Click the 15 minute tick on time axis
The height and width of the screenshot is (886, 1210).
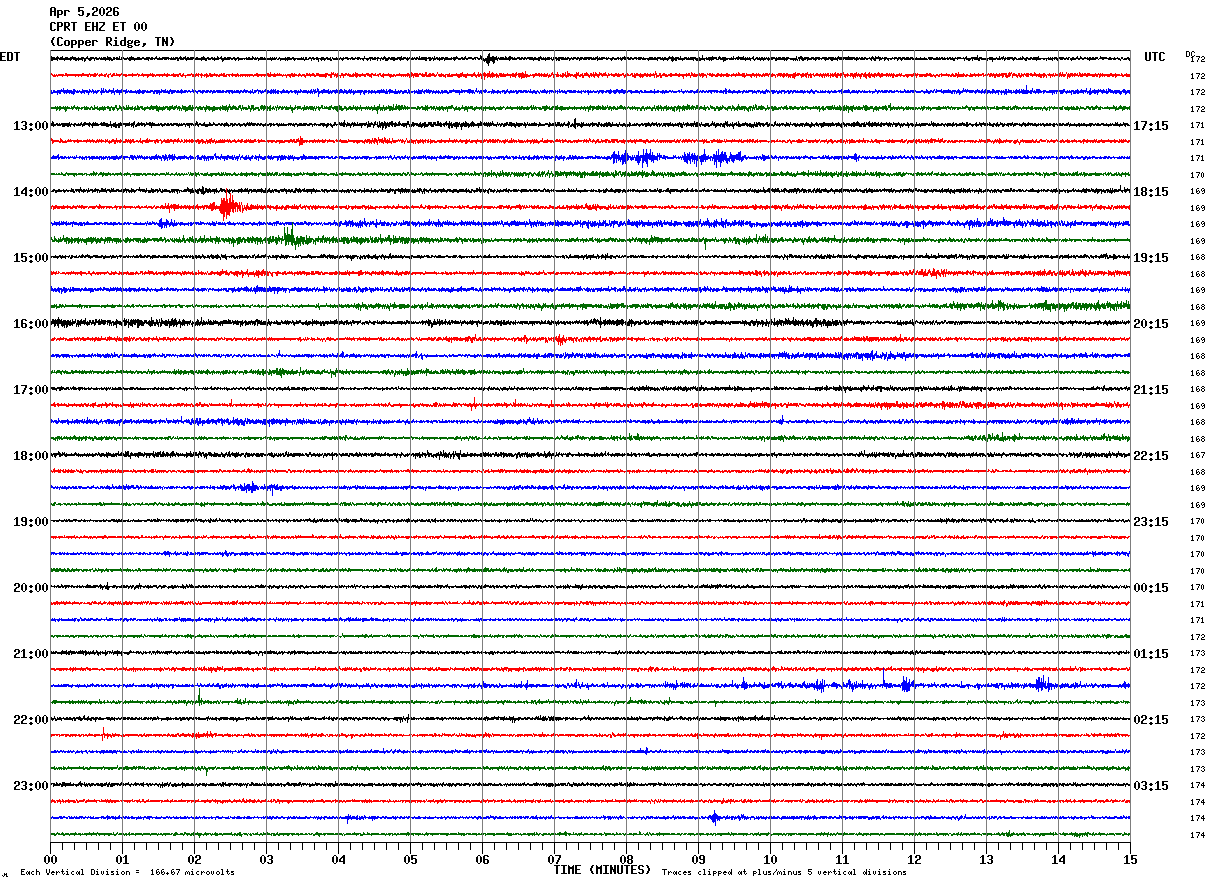click(x=1130, y=859)
